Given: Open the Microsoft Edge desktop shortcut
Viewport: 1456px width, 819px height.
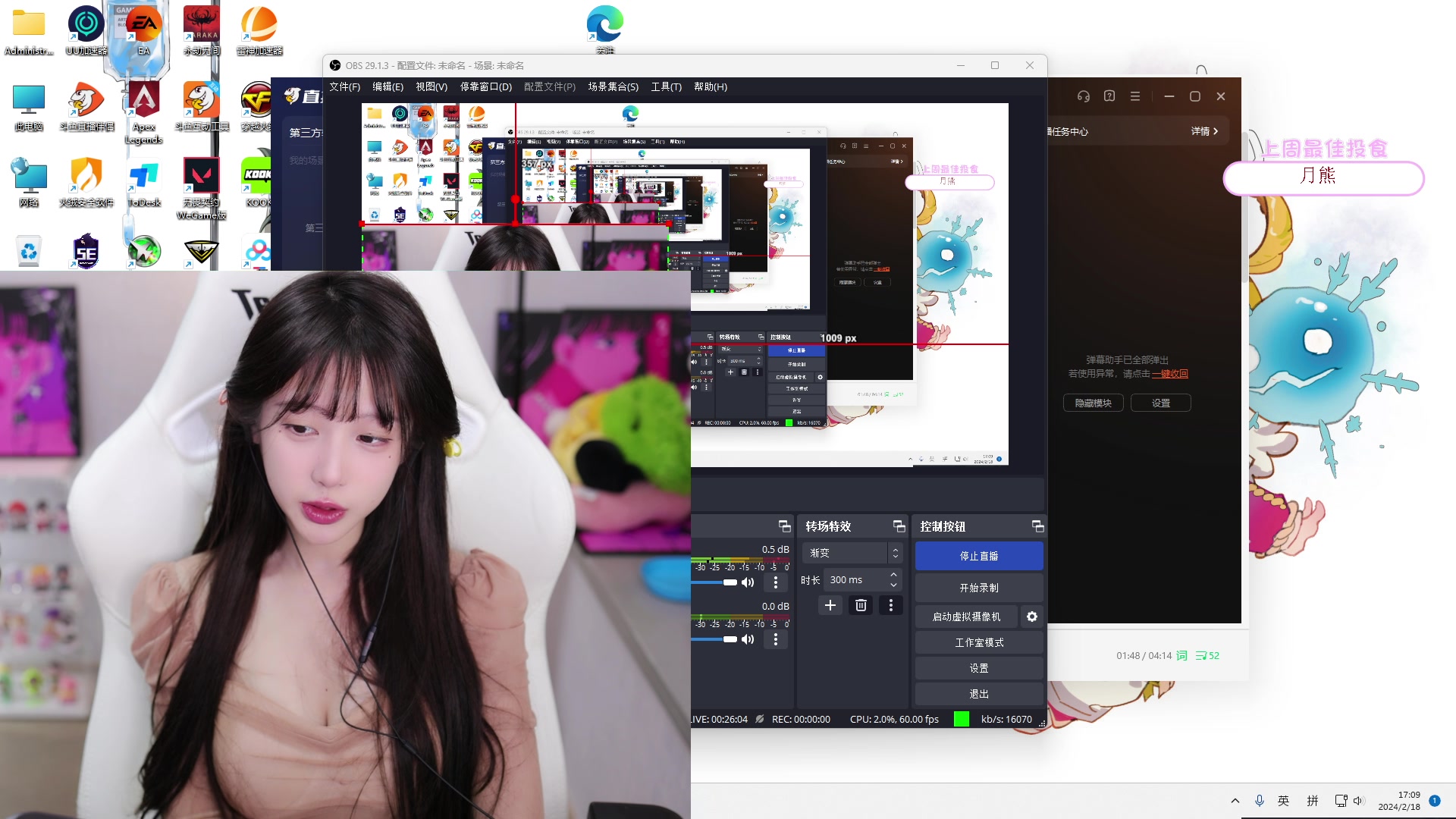Looking at the screenshot, I should [x=605, y=29].
